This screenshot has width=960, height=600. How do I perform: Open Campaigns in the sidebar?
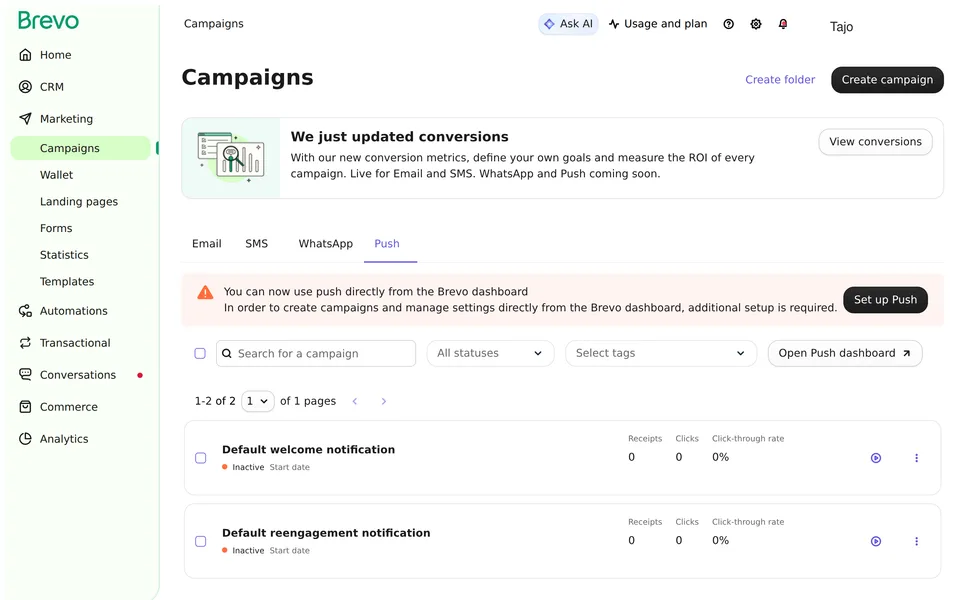[80, 148]
